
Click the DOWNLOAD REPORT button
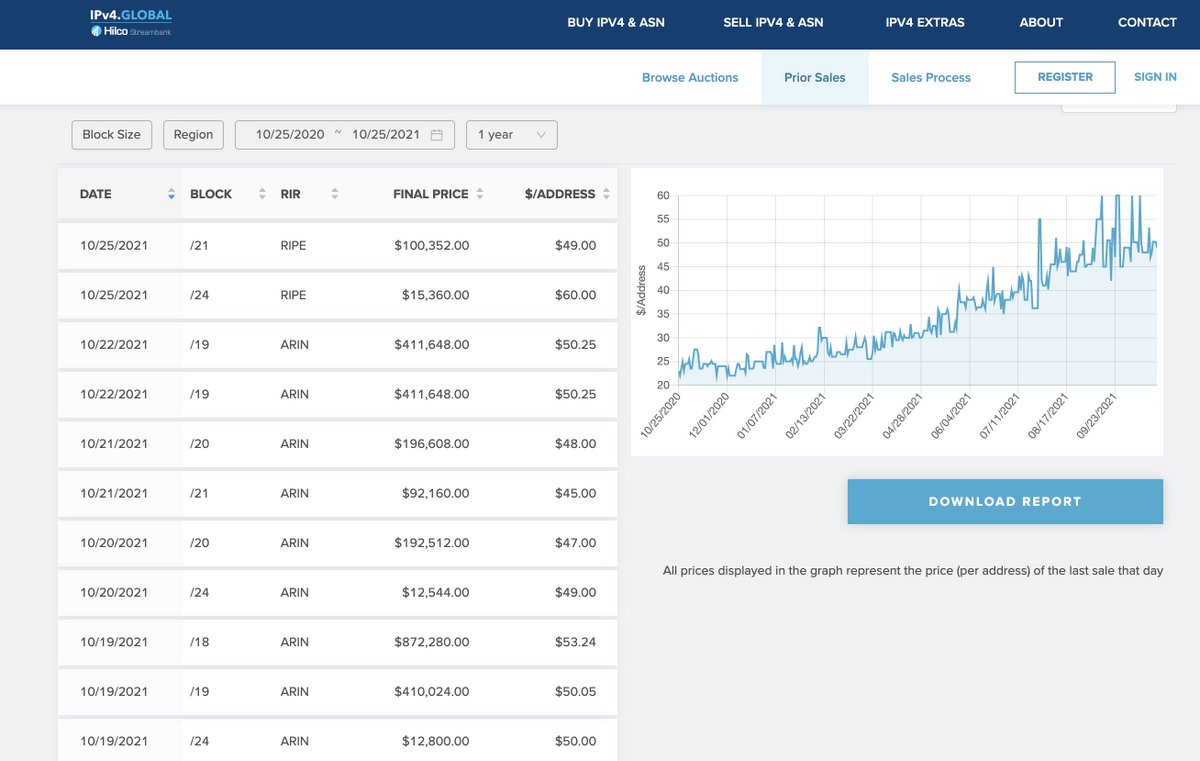[x=1005, y=502]
